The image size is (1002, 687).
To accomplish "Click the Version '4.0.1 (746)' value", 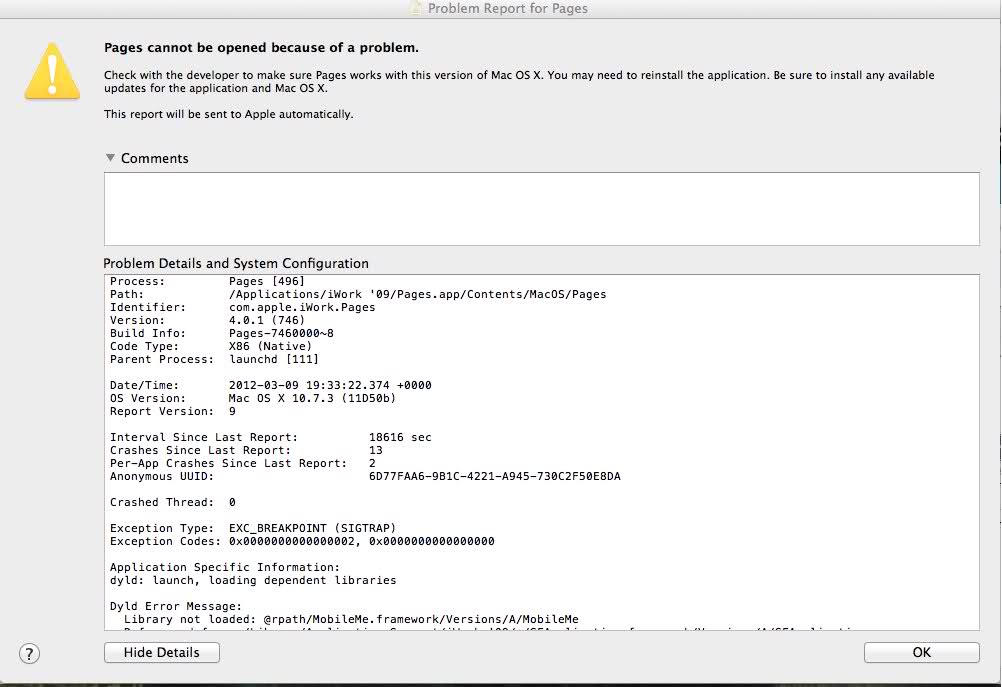I will [266, 320].
